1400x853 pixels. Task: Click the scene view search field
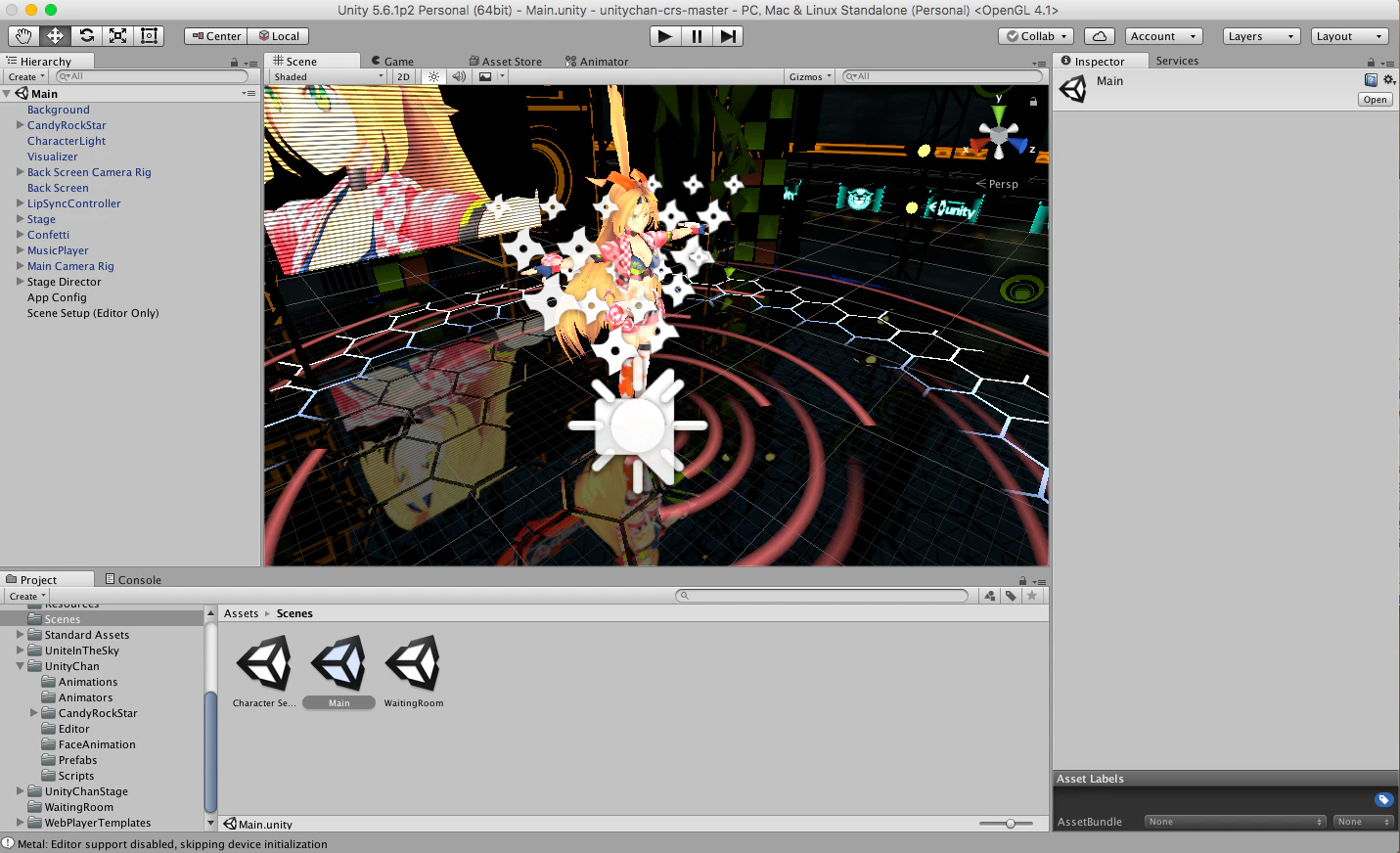click(x=942, y=76)
